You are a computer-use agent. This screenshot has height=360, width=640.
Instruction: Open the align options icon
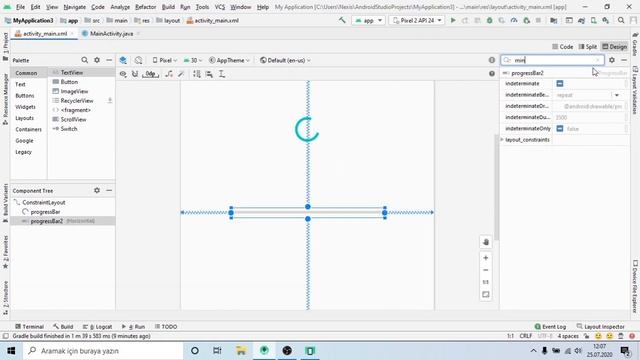point(209,74)
